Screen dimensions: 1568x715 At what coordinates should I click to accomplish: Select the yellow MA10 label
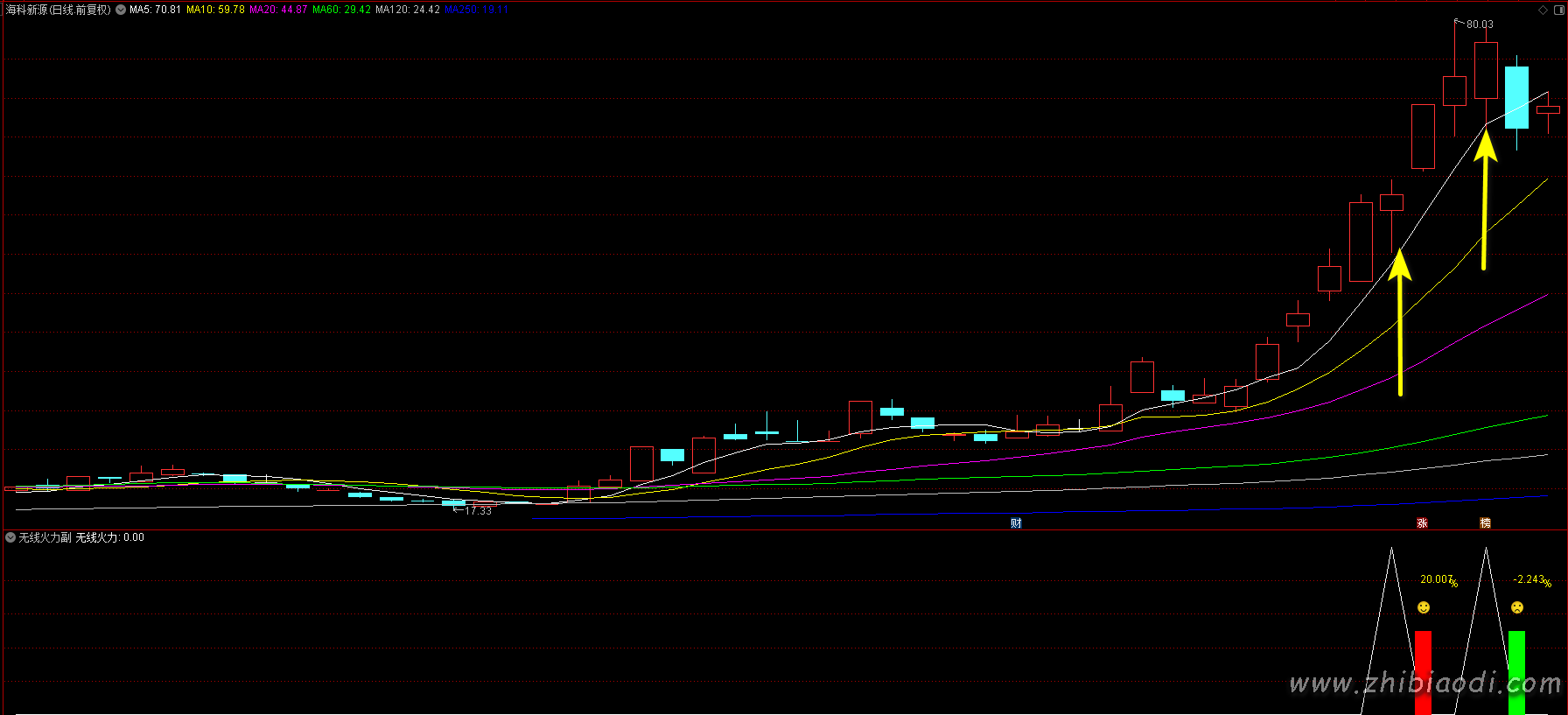[x=215, y=11]
